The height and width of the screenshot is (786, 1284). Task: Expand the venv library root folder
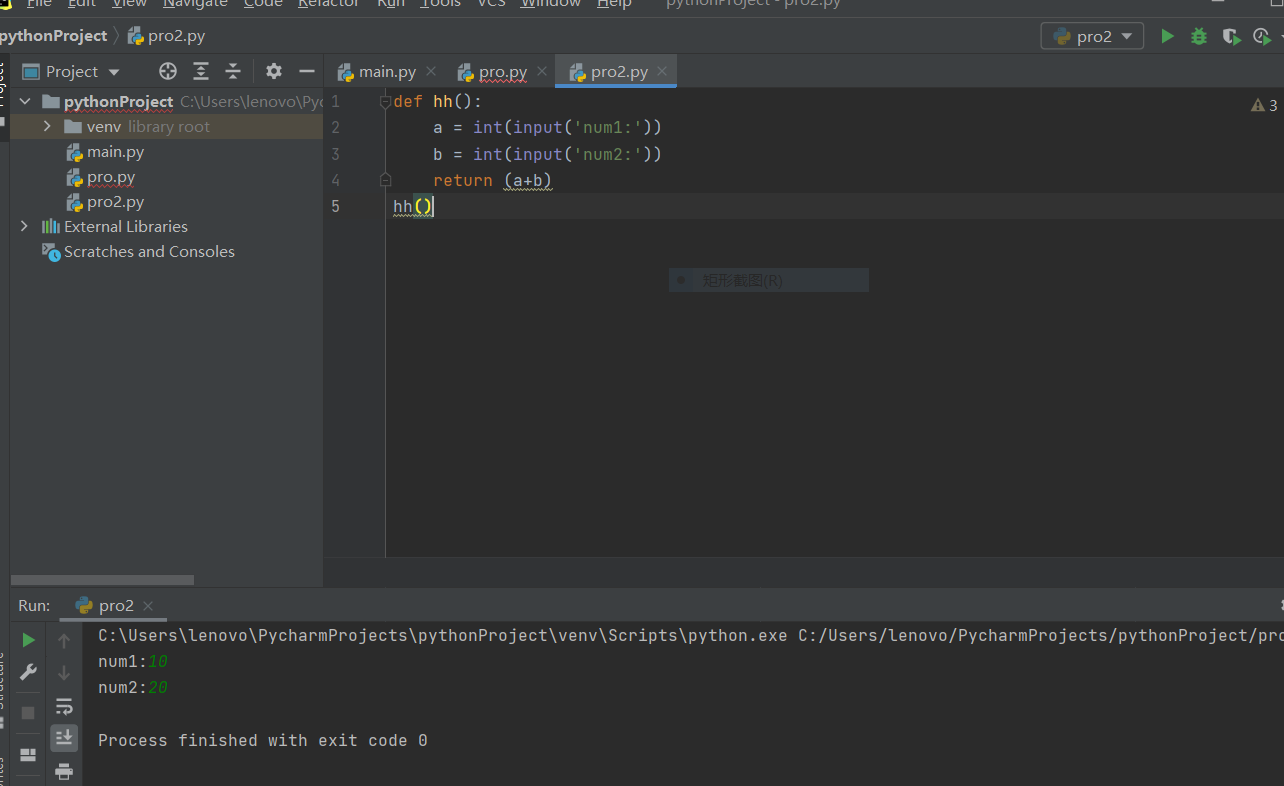[47, 126]
